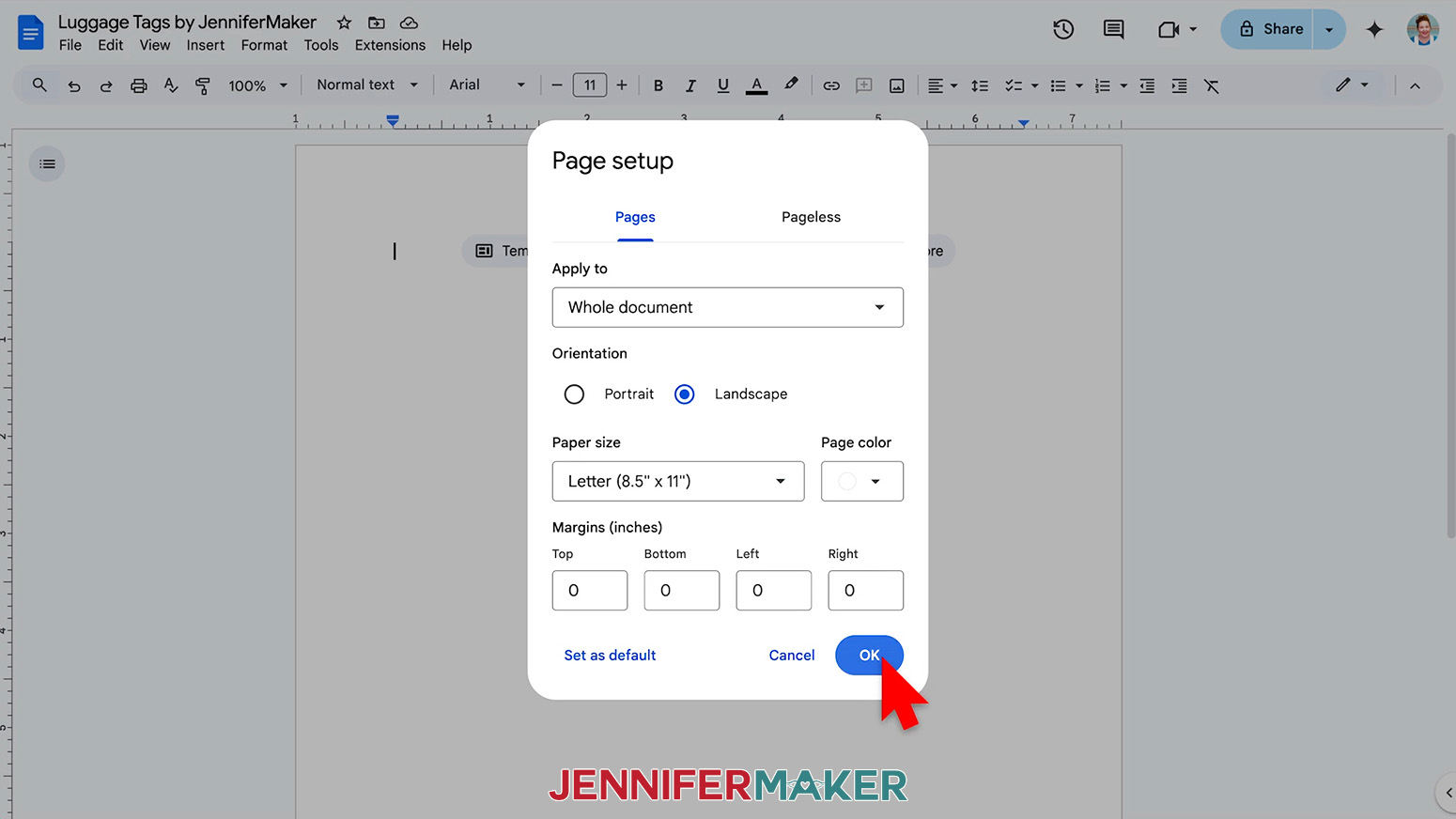Image resolution: width=1456 pixels, height=819 pixels.
Task: Open the Whole document dropdown
Action: pos(728,307)
